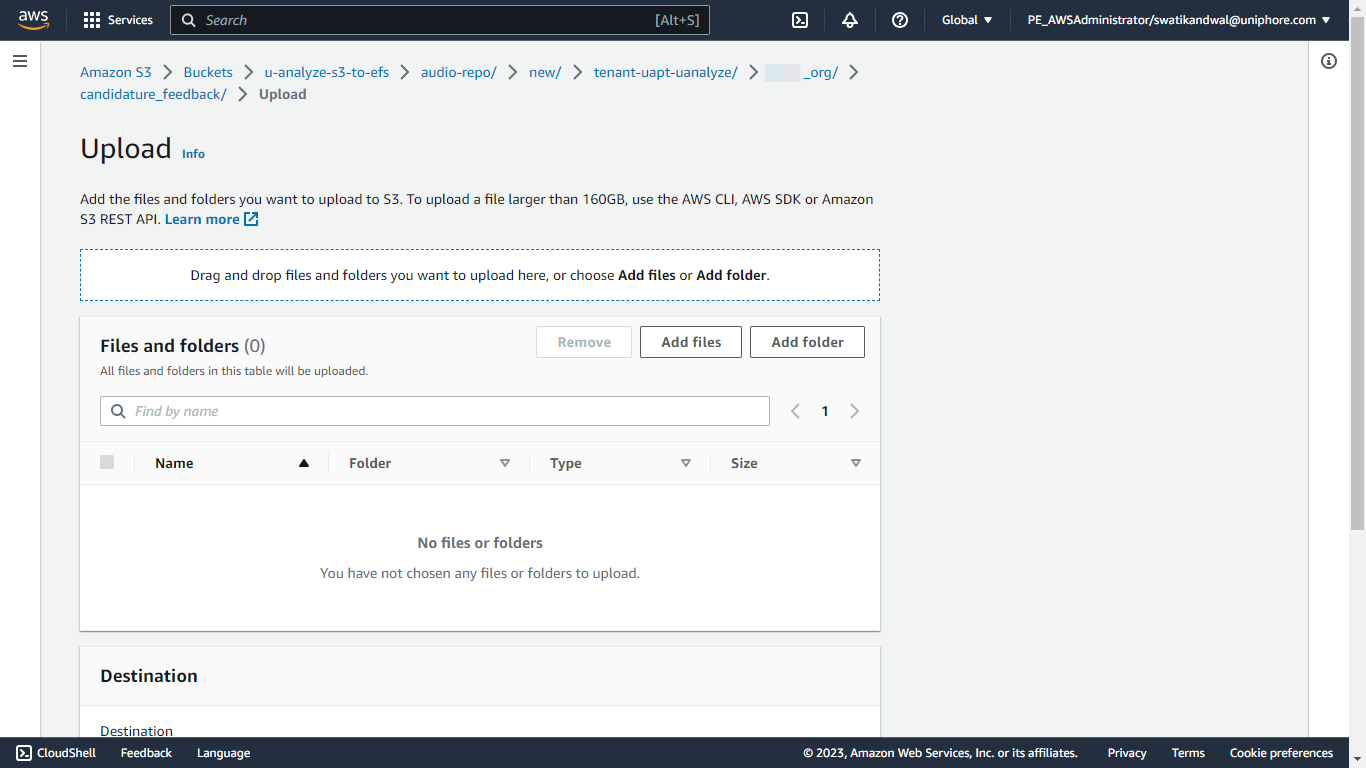
Task: Click the AWS logo home icon
Action: 33,20
